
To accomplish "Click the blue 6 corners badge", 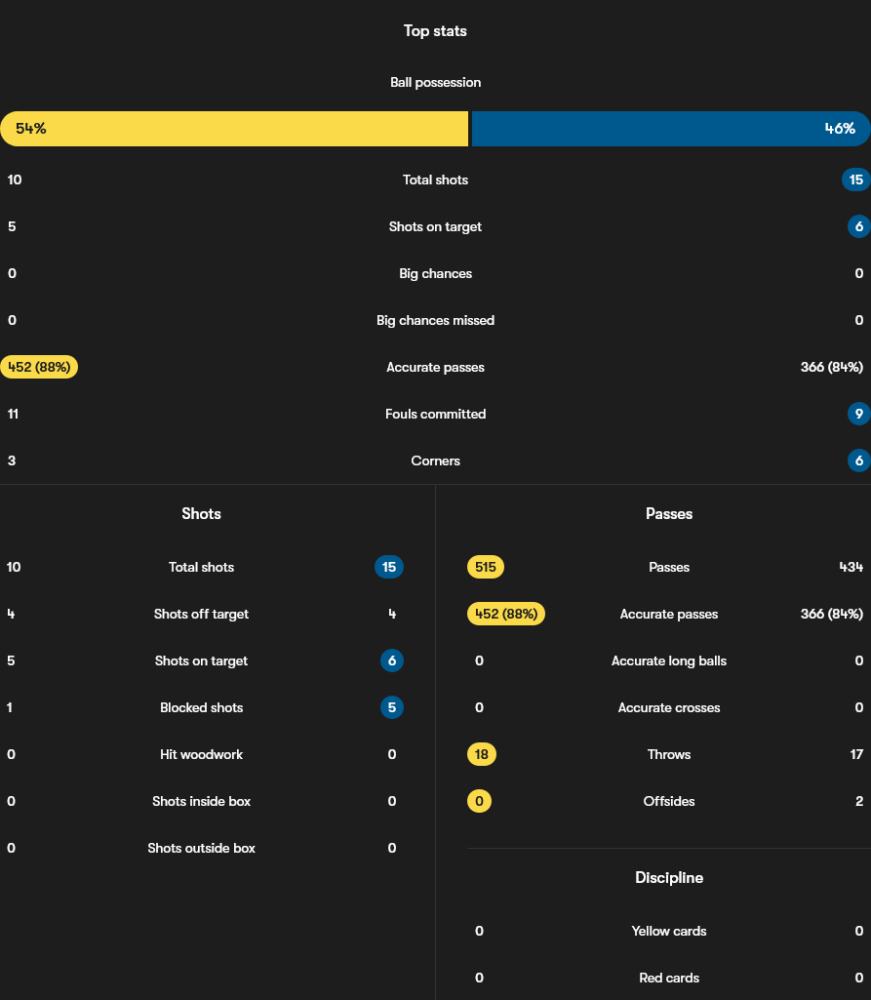I will pyautogui.click(x=858, y=461).
